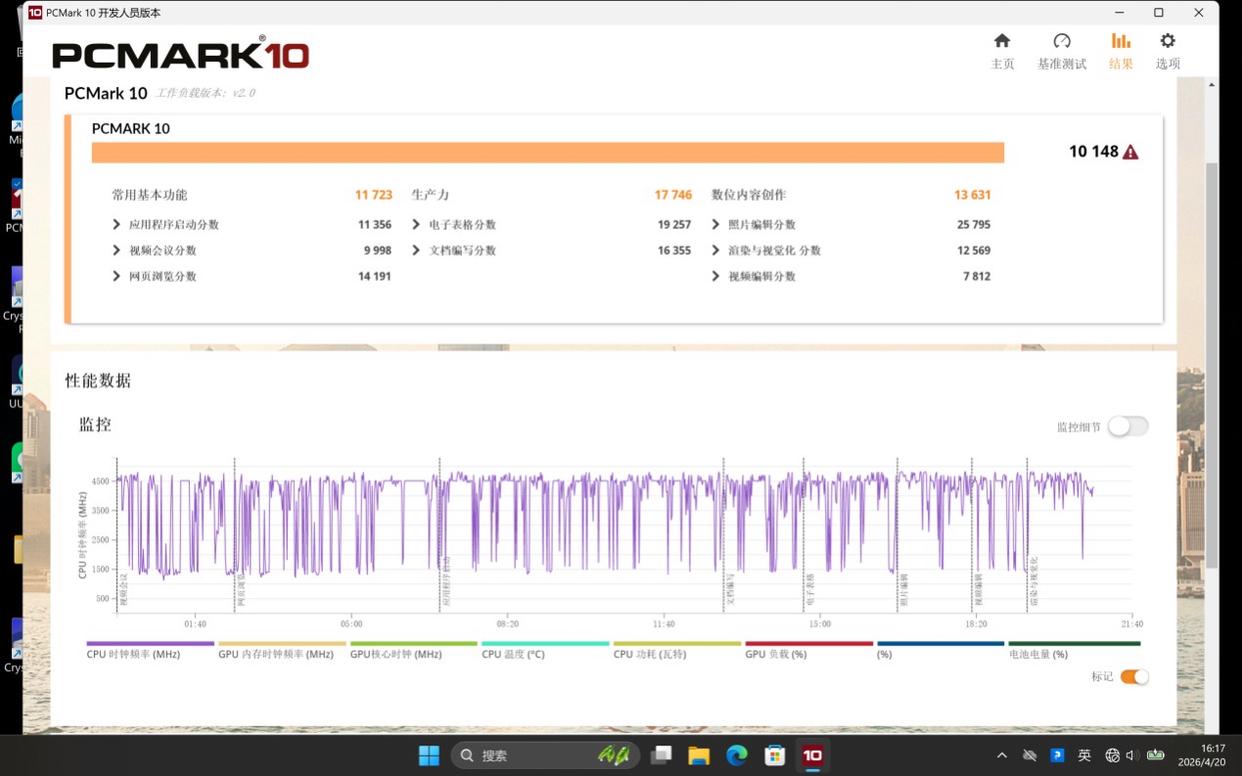Image resolution: width=1242 pixels, height=776 pixels.
Task: Click the 监控 chart heading
Action: 95,425
